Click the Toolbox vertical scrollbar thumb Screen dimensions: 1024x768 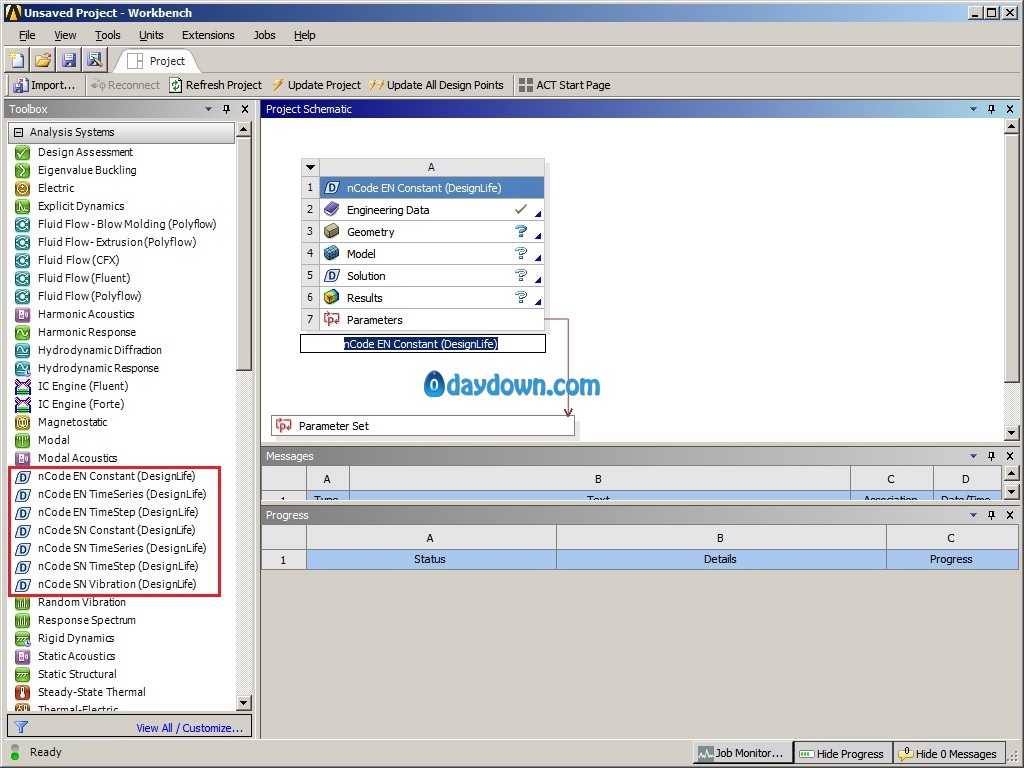click(244, 255)
